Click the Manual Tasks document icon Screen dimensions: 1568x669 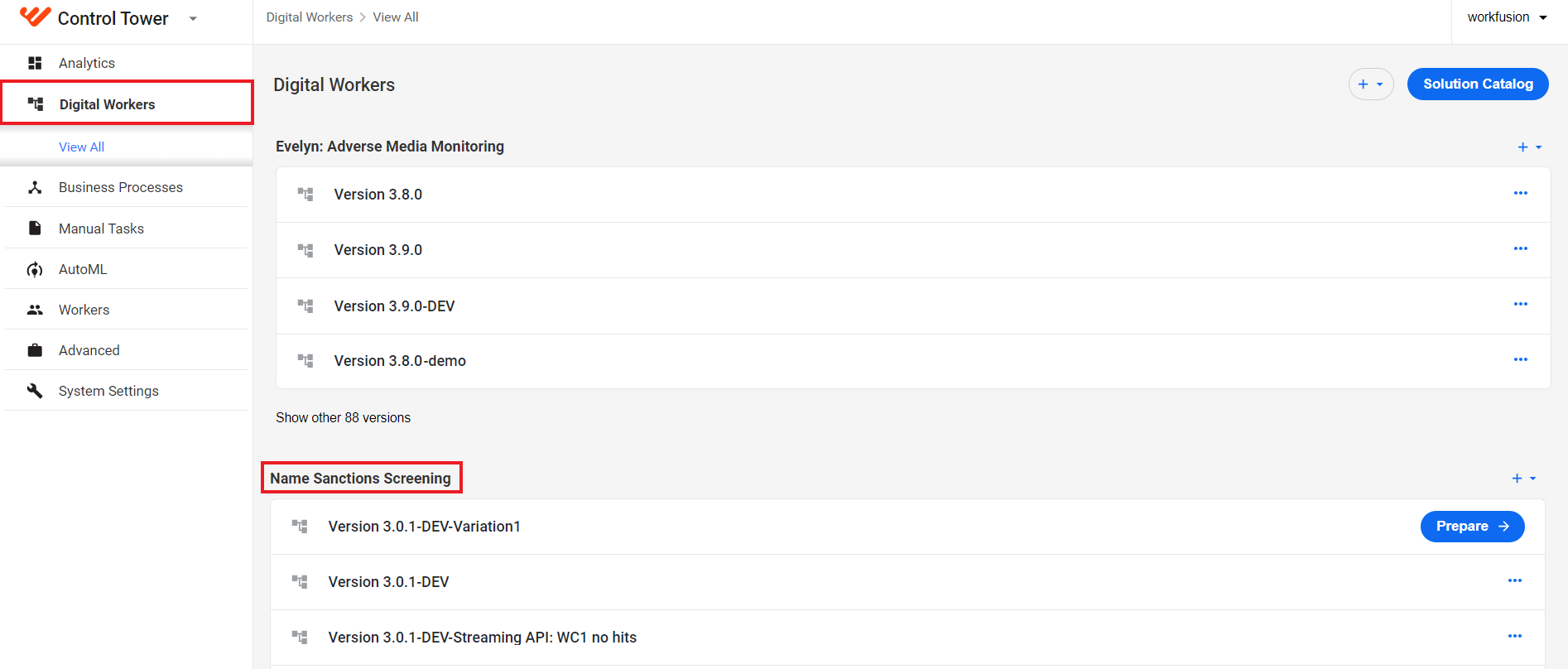[35, 229]
